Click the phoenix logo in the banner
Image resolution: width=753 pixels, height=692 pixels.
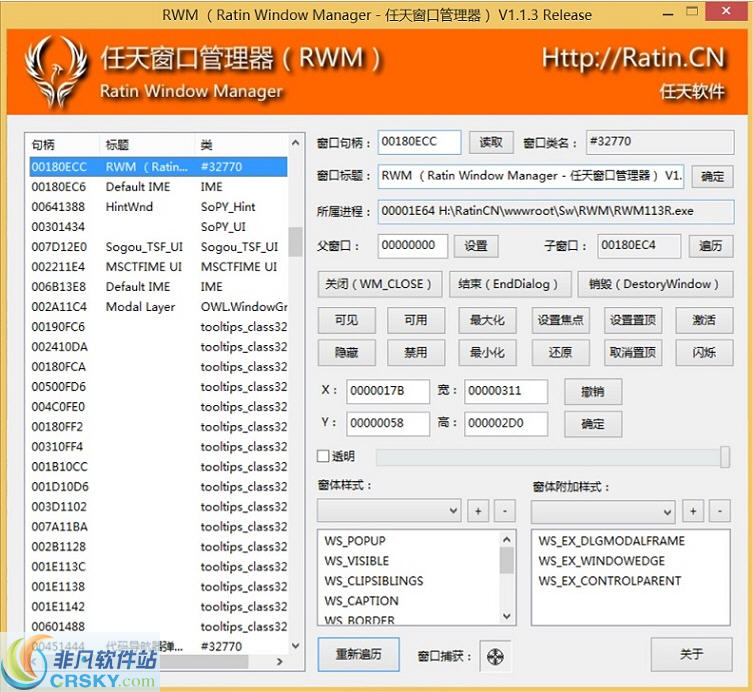(56, 71)
